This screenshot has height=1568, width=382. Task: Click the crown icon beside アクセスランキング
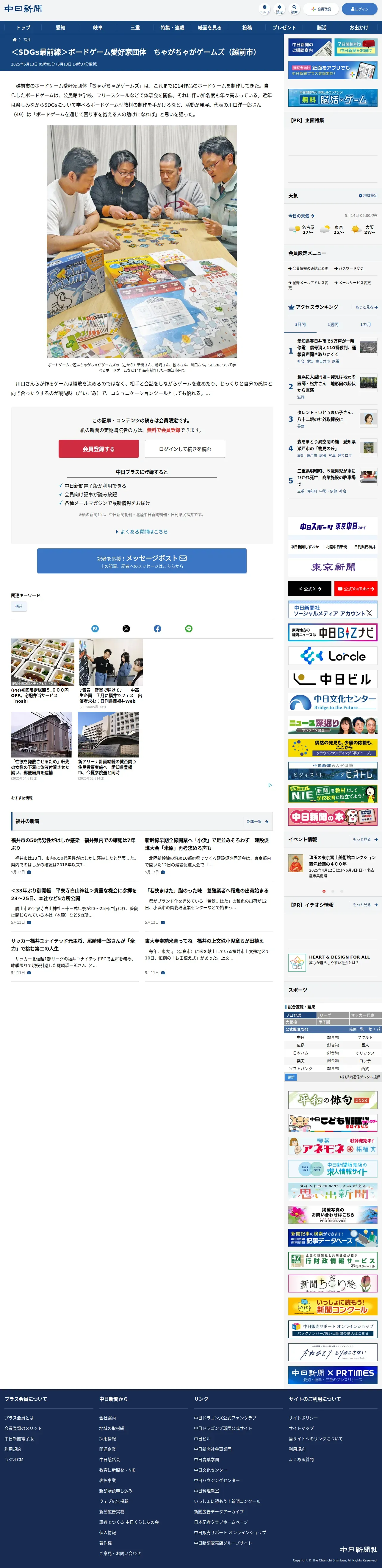point(291,307)
